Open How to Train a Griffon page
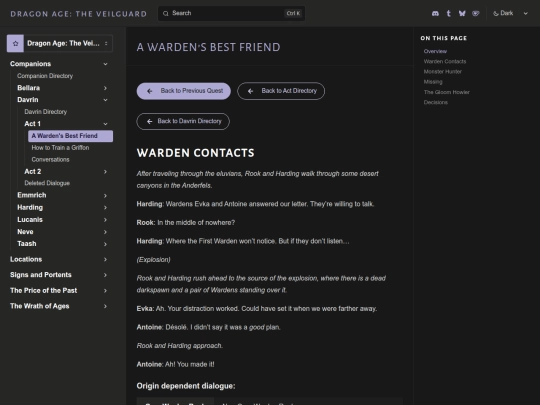Screen dimensions: 540x405 pos(61,148)
